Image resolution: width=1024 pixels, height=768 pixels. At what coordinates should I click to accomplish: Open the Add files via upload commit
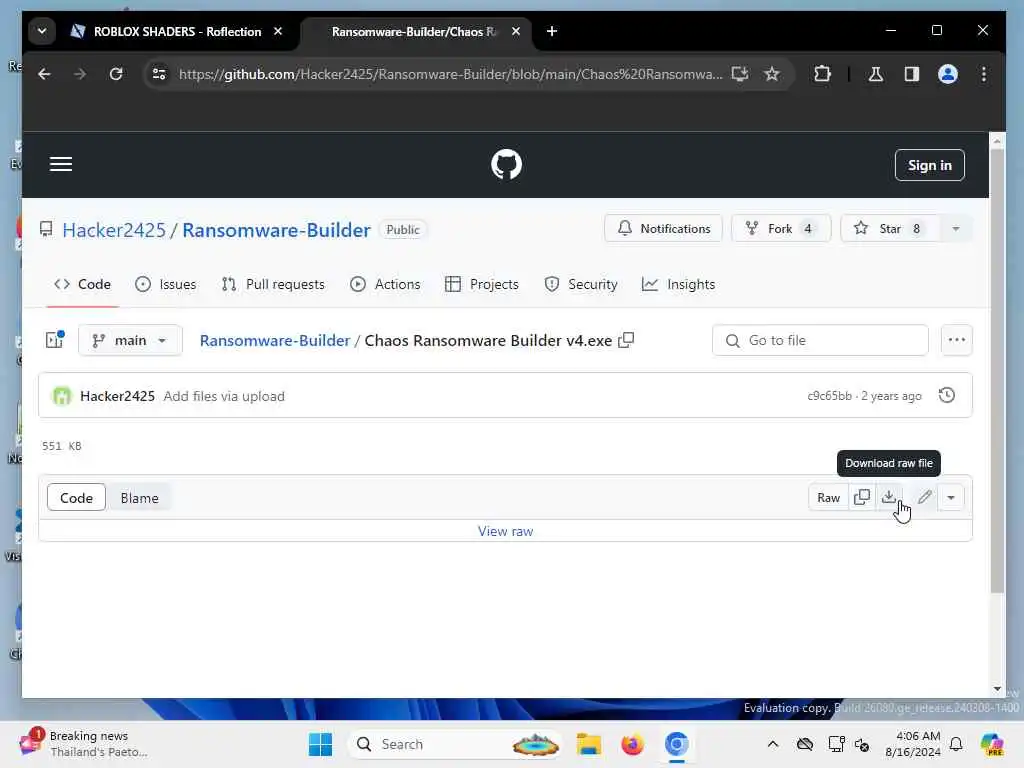[x=224, y=396]
